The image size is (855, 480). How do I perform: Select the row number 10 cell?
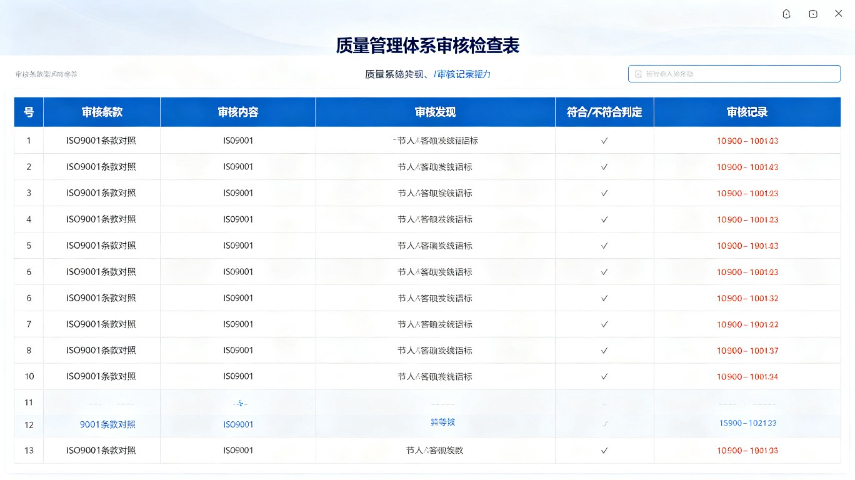29,376
